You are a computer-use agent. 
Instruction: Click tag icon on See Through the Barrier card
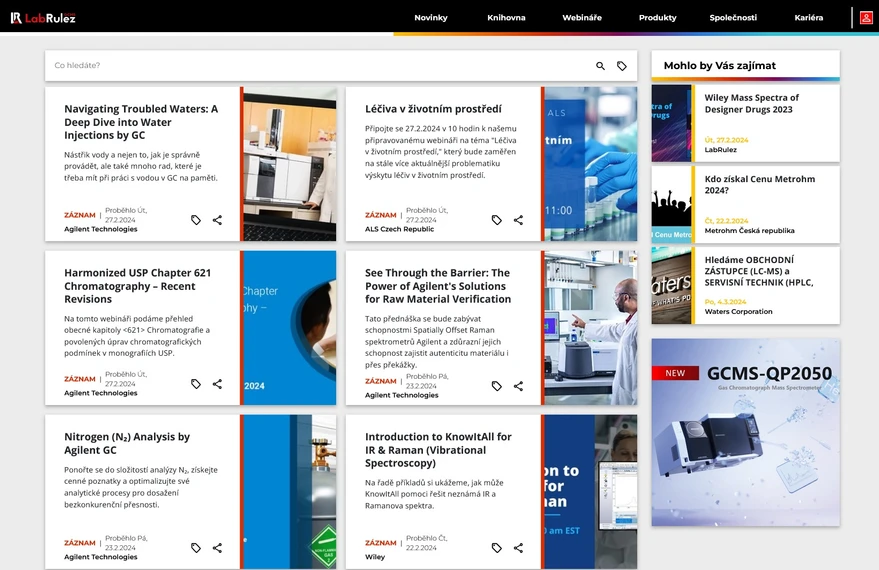tap(497, 386)
